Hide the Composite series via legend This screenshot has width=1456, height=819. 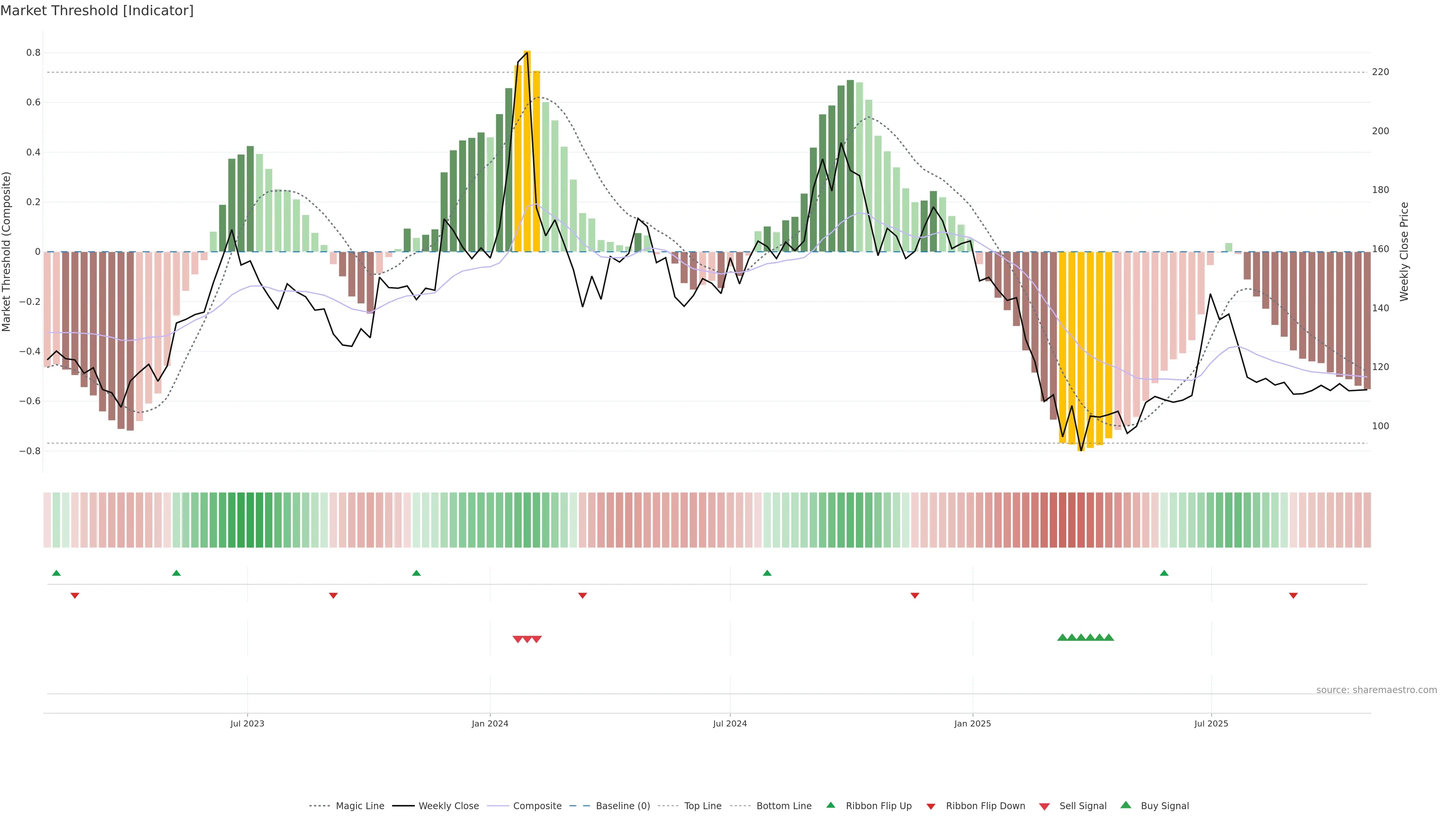pyautogui.click(x=537, y=805)
